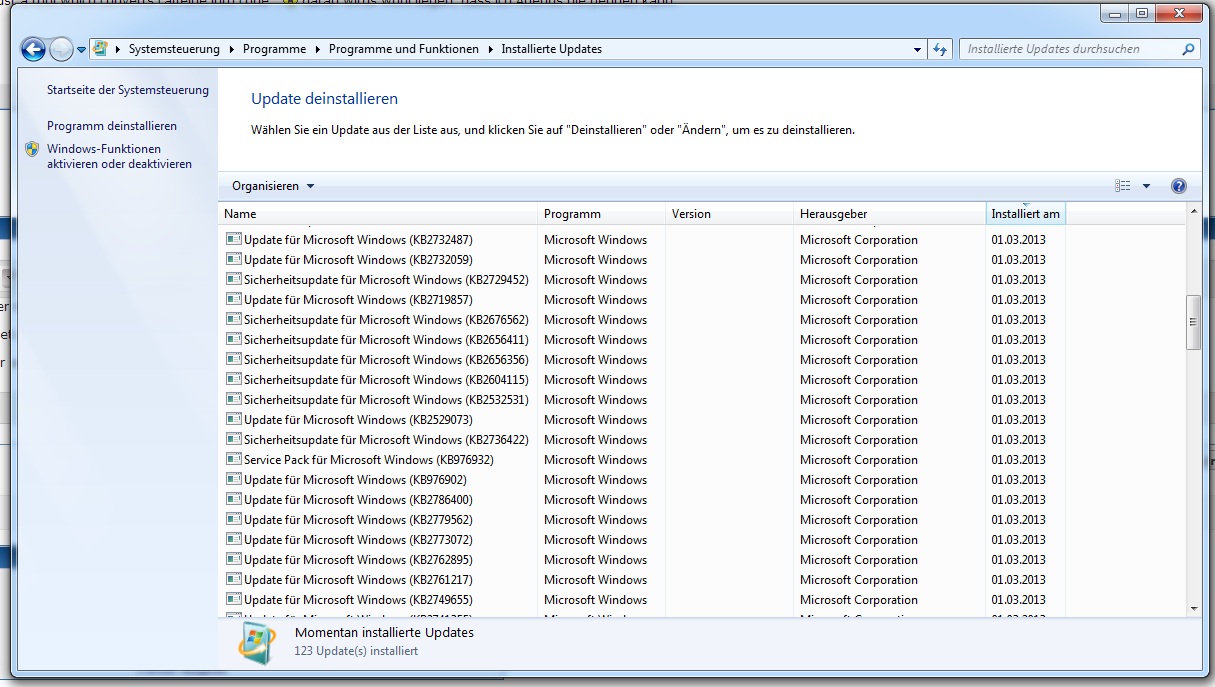This screenshot has width=1215, height=687.
Task: Click the scrollbar down arrow
Action: [1193, 607]
